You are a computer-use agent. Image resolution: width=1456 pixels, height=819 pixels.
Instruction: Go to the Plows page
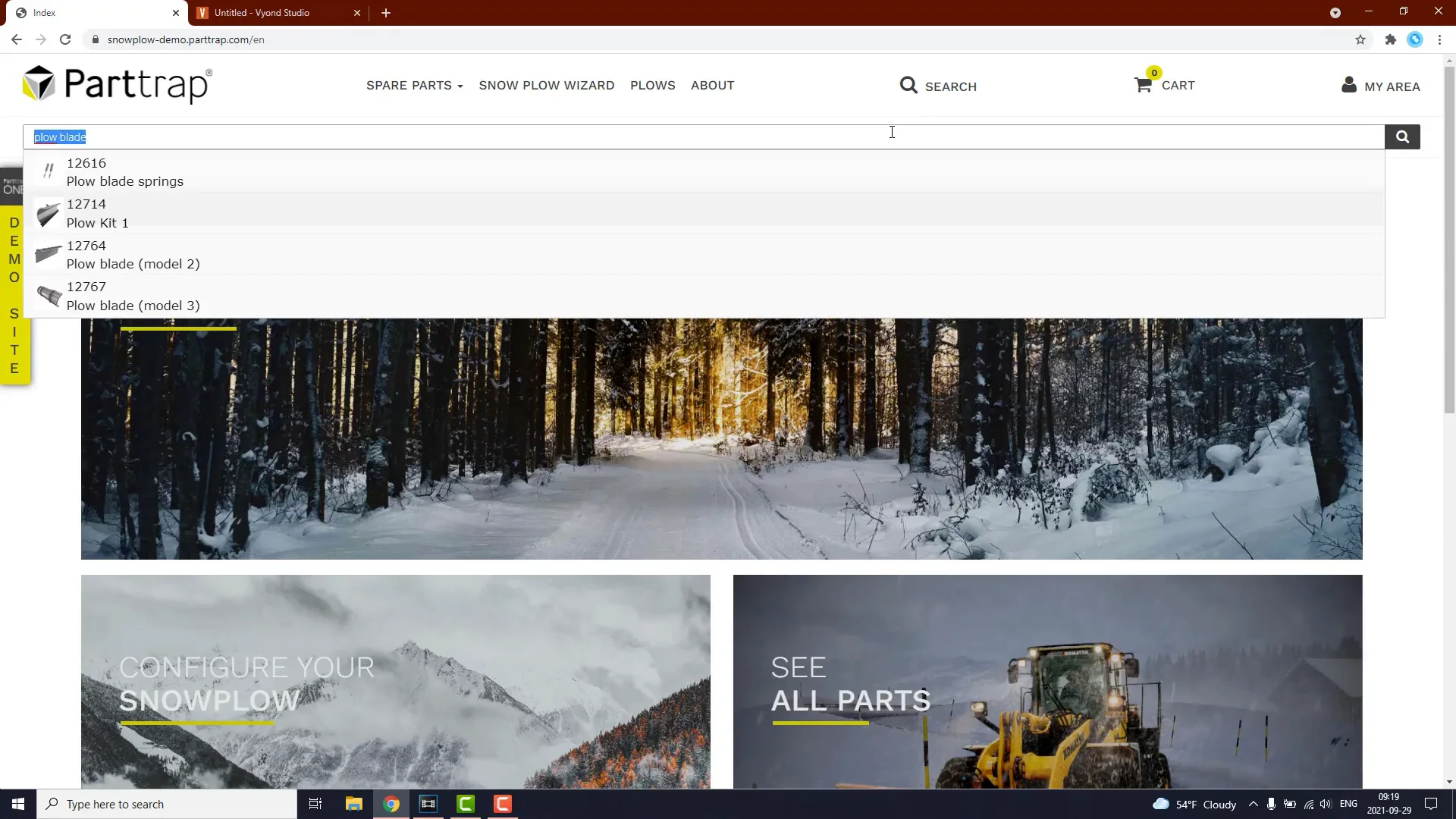(652, 86)
